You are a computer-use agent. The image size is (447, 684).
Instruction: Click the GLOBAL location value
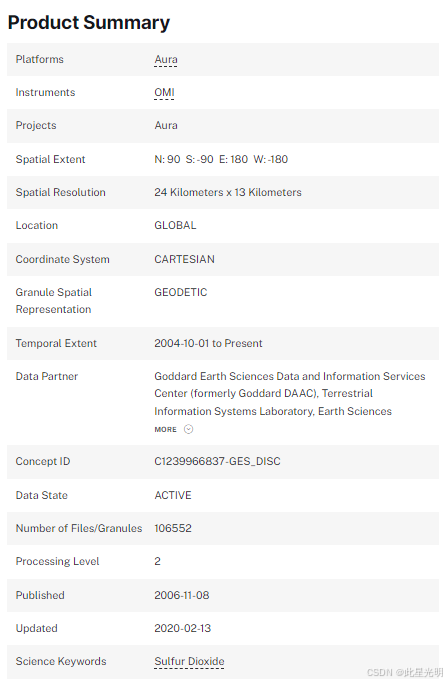175,226
